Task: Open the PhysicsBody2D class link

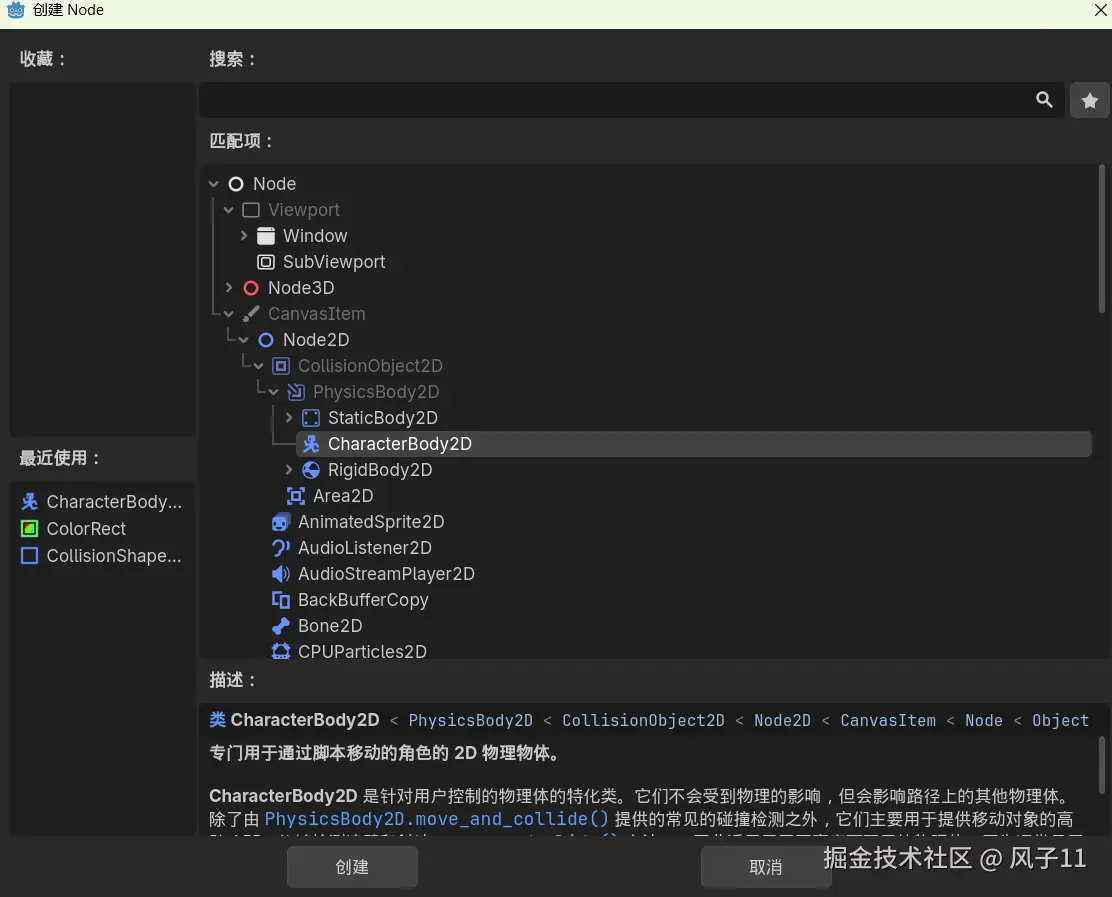Action: 470,720
